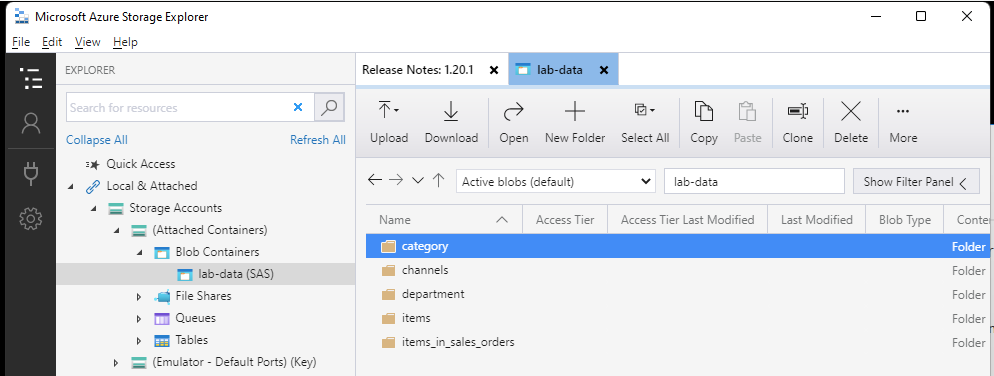
Task: Open the More toolbar options
Action: pyautogui.click(x=903, y=122)
